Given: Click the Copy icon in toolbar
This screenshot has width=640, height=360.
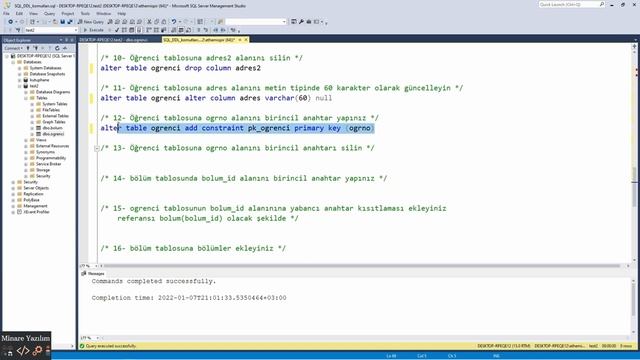Looking at the screenshot, I should click(x=156, y=22).
